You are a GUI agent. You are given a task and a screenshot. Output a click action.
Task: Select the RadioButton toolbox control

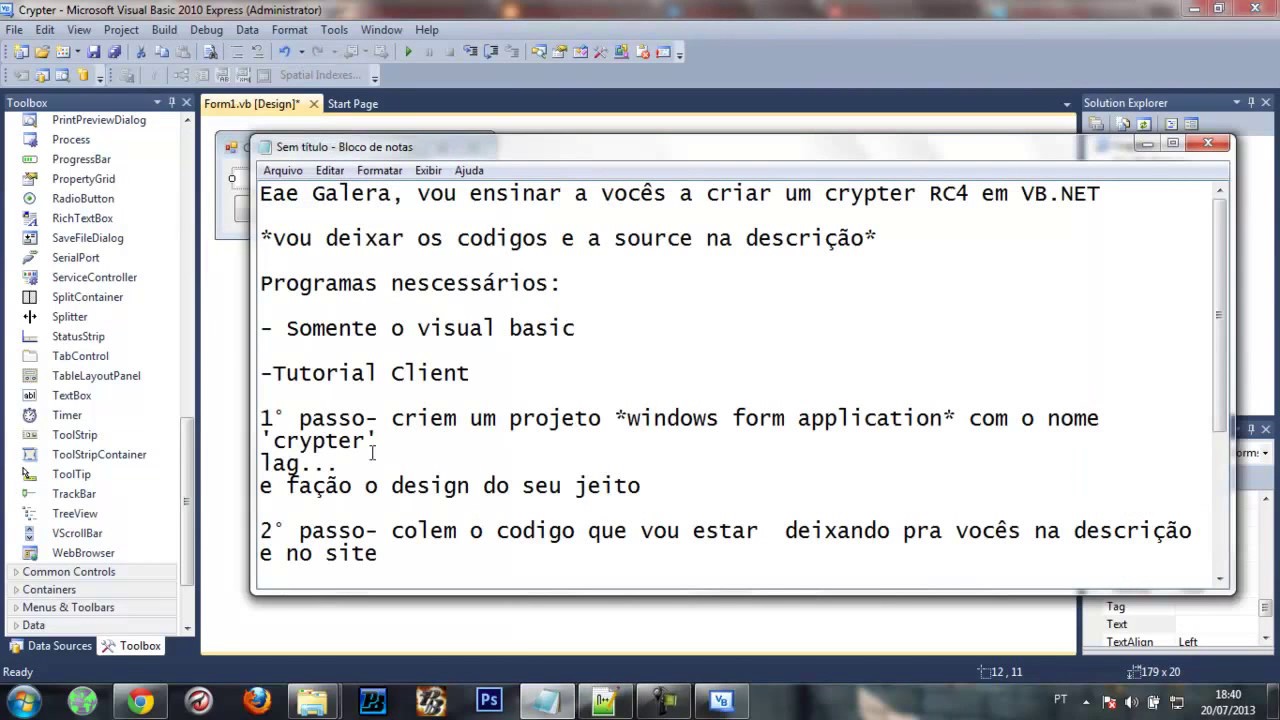83,198
